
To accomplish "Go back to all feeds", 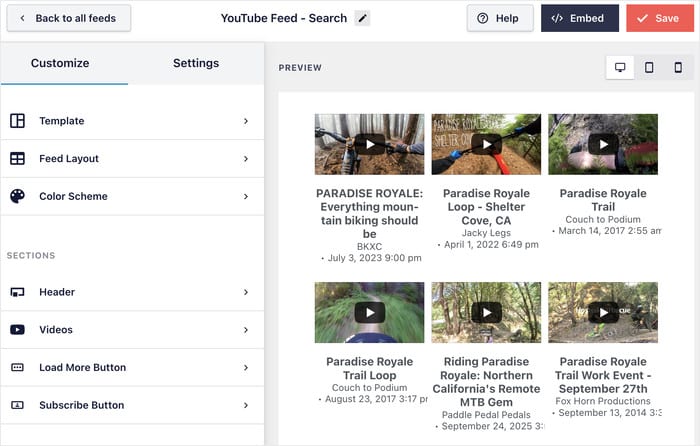I will click(x=69, y=18).
